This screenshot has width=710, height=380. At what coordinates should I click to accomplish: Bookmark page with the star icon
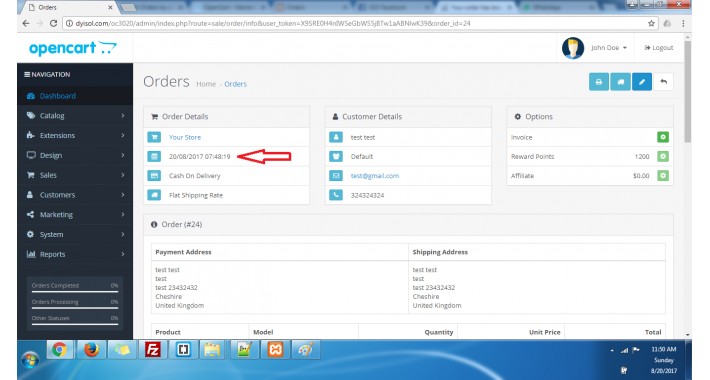(x=651, y=23)
